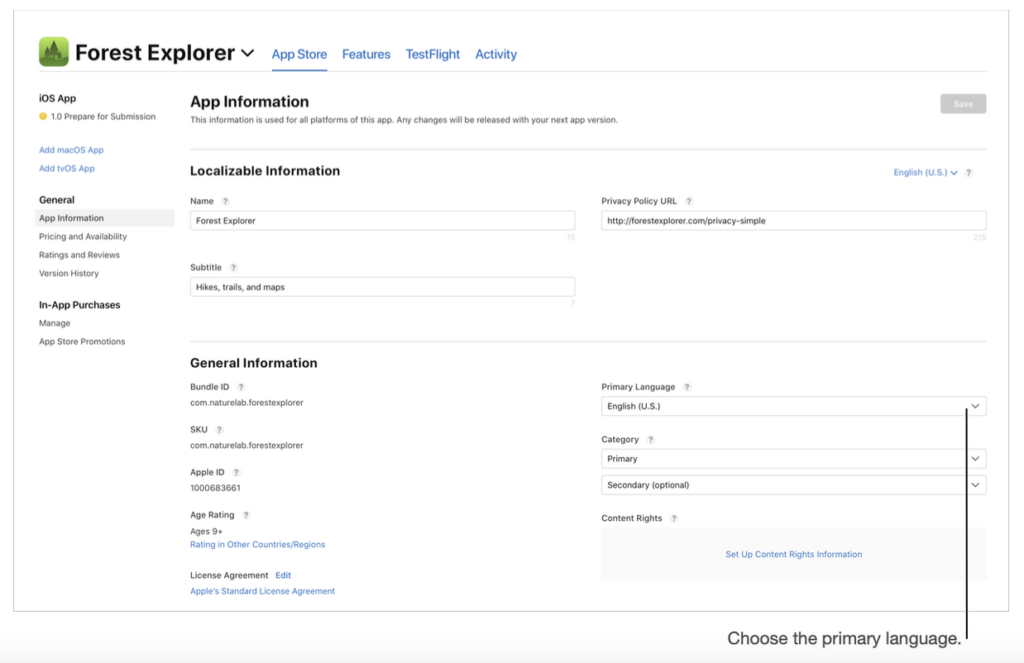The image size is (1024, 663).
Task: Go to the Activity tab
Action: pyautogui.click(x=496, y=54)
